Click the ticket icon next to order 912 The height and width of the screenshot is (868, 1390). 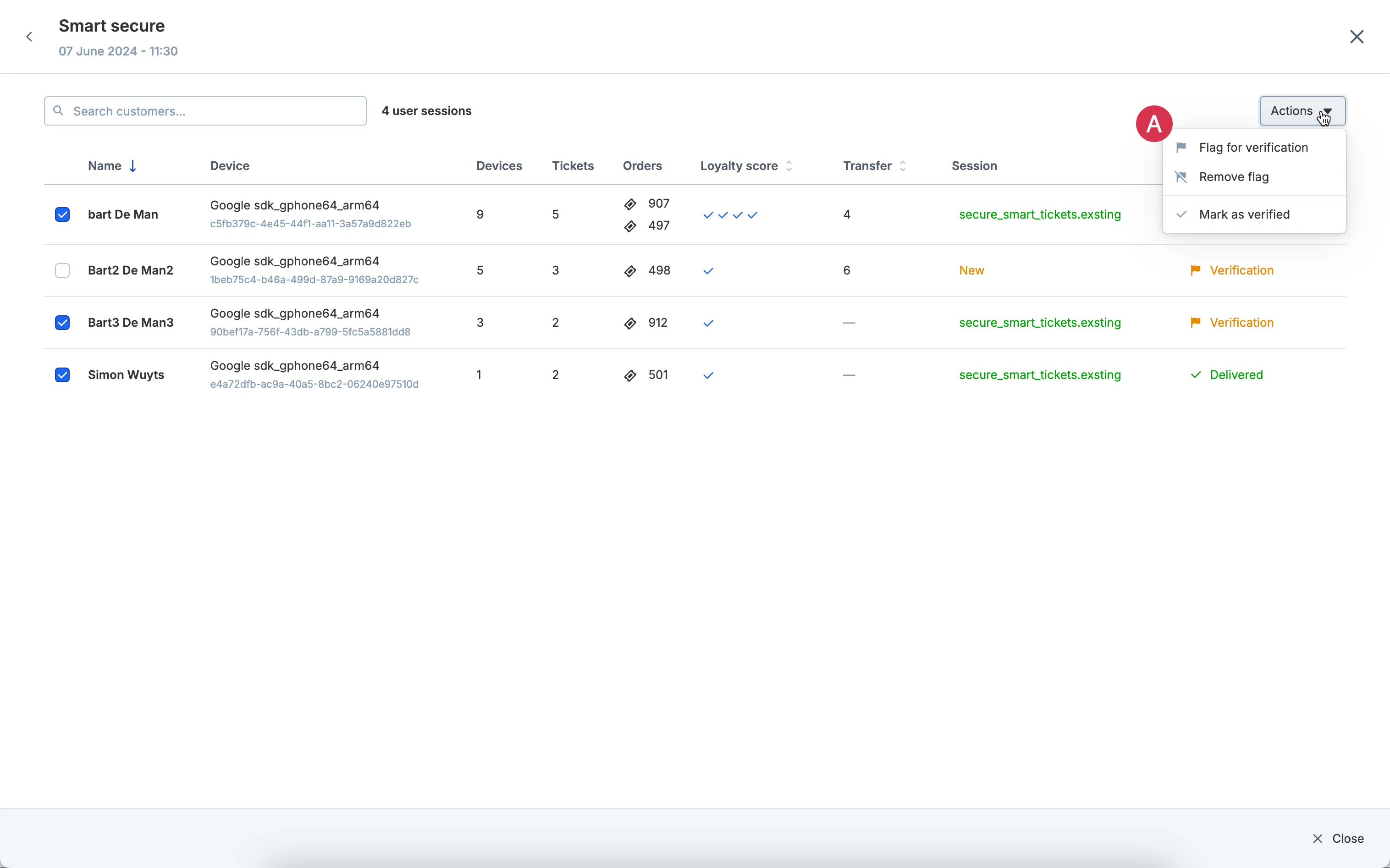point(630,323)
